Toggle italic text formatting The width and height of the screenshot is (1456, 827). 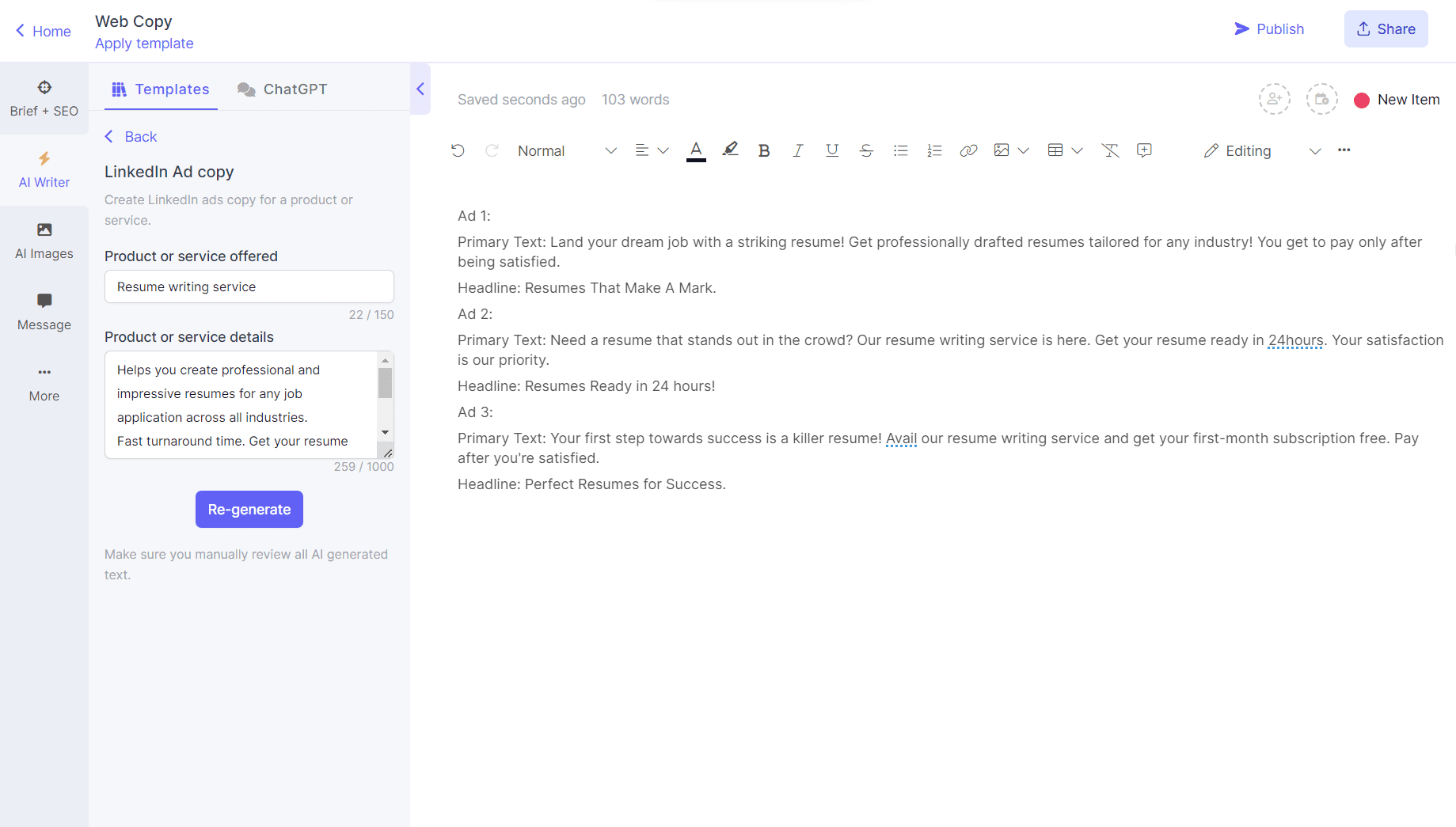pyautogui.click(x=797, y=150)
